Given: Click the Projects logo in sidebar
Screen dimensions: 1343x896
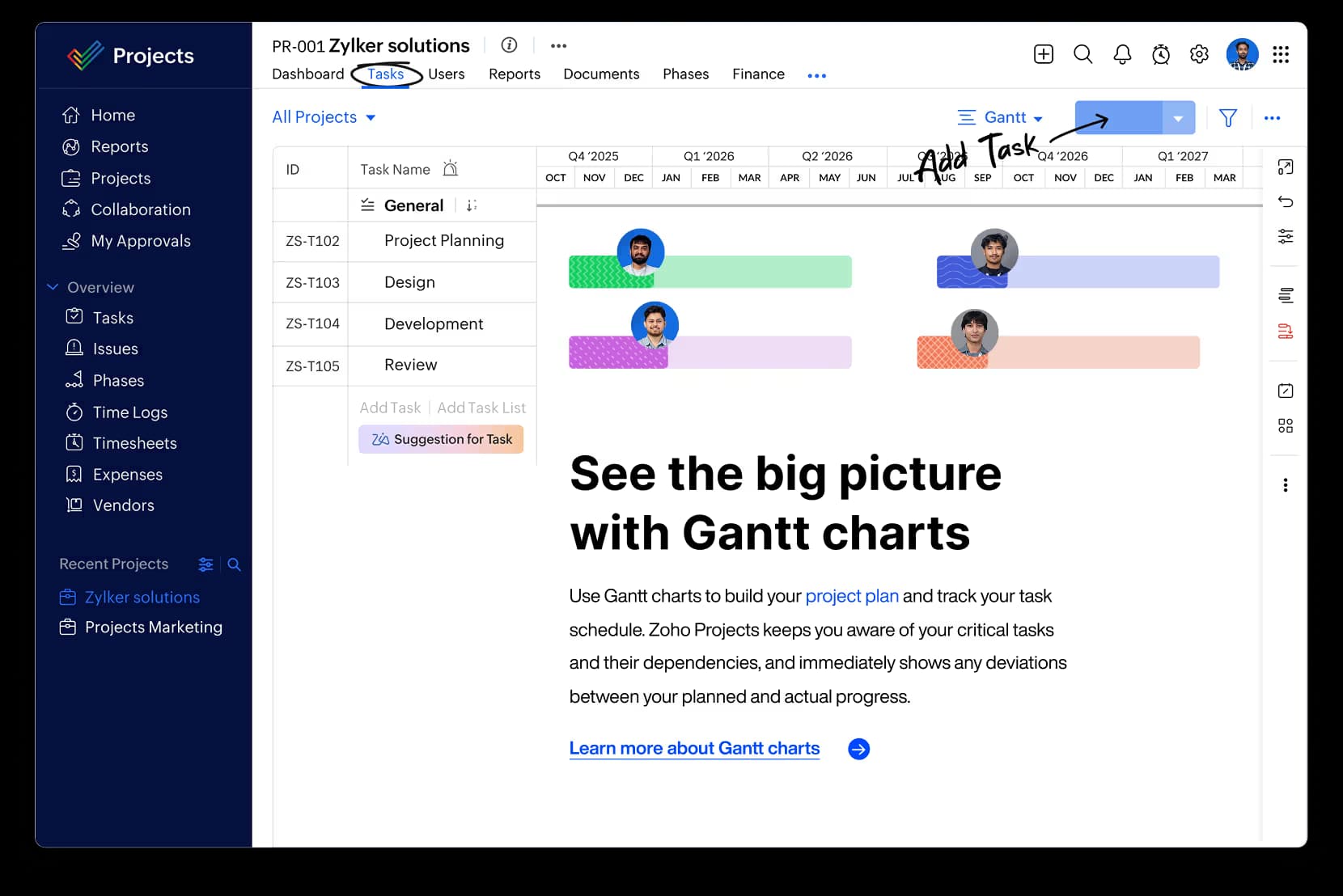Looking at the screenshot, I should pos(131,55).
